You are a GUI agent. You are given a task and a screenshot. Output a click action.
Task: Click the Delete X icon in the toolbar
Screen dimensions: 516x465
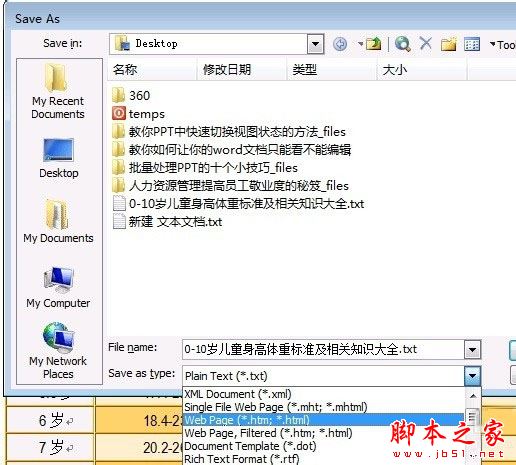426,43
